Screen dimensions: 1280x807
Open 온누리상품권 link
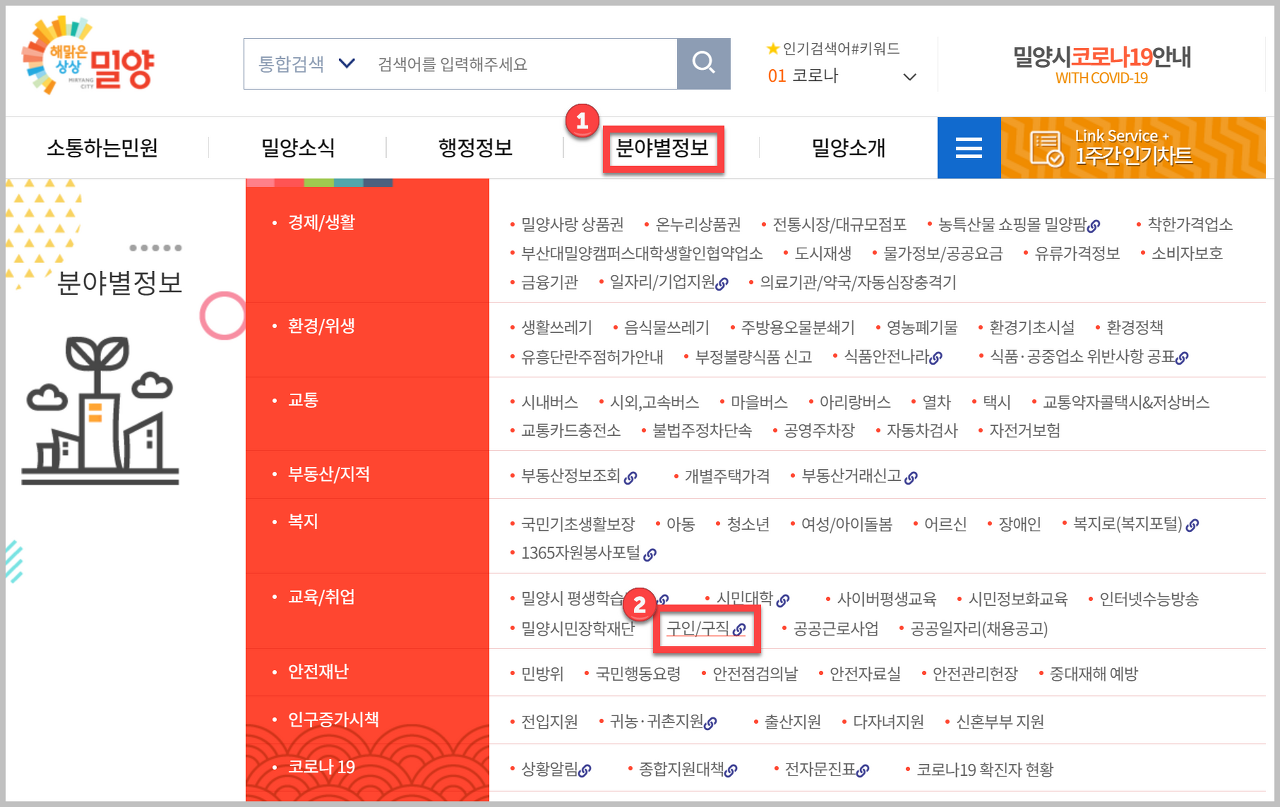[698, 224]
